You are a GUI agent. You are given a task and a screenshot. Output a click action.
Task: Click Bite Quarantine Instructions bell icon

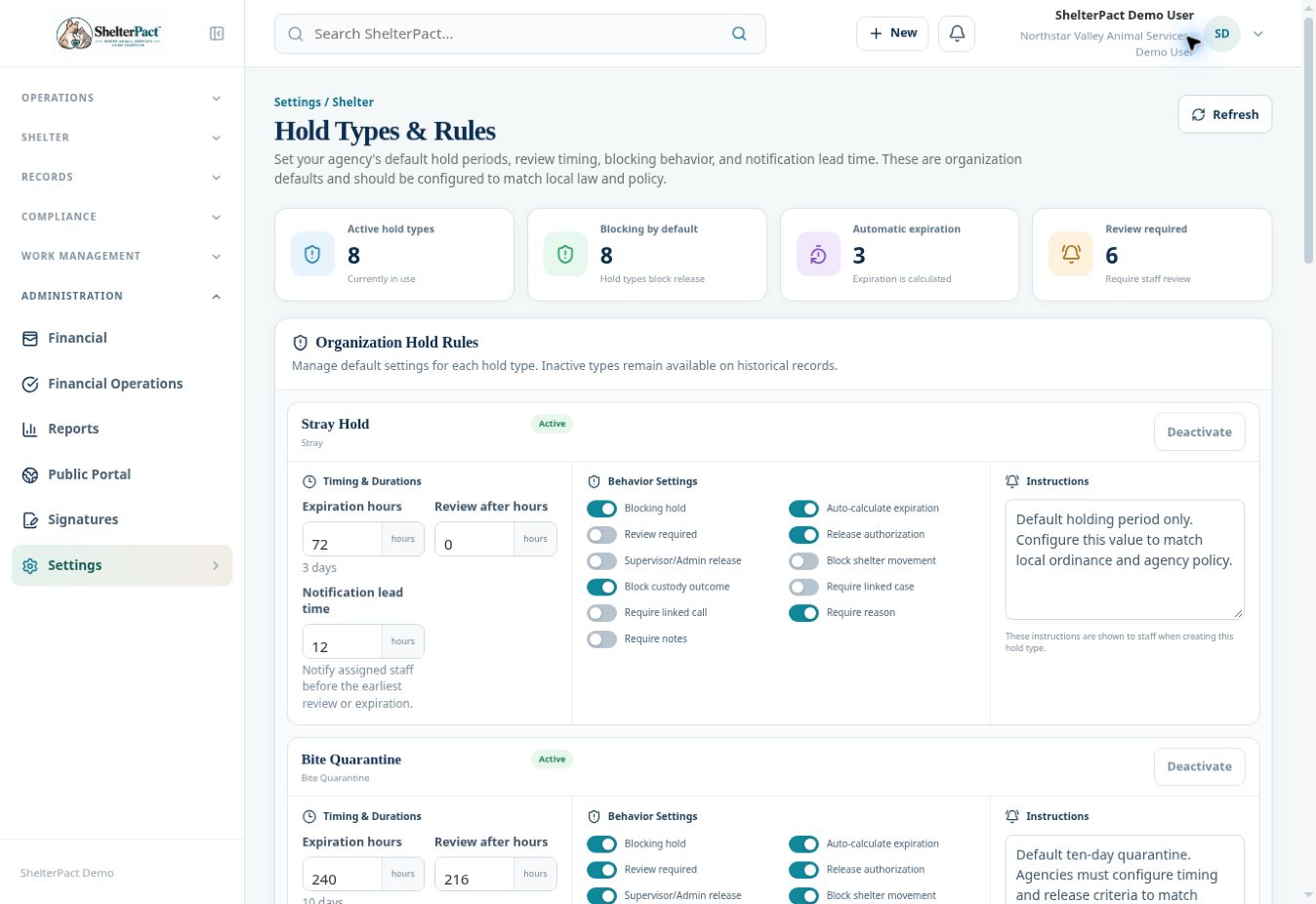click(1012, 816)
